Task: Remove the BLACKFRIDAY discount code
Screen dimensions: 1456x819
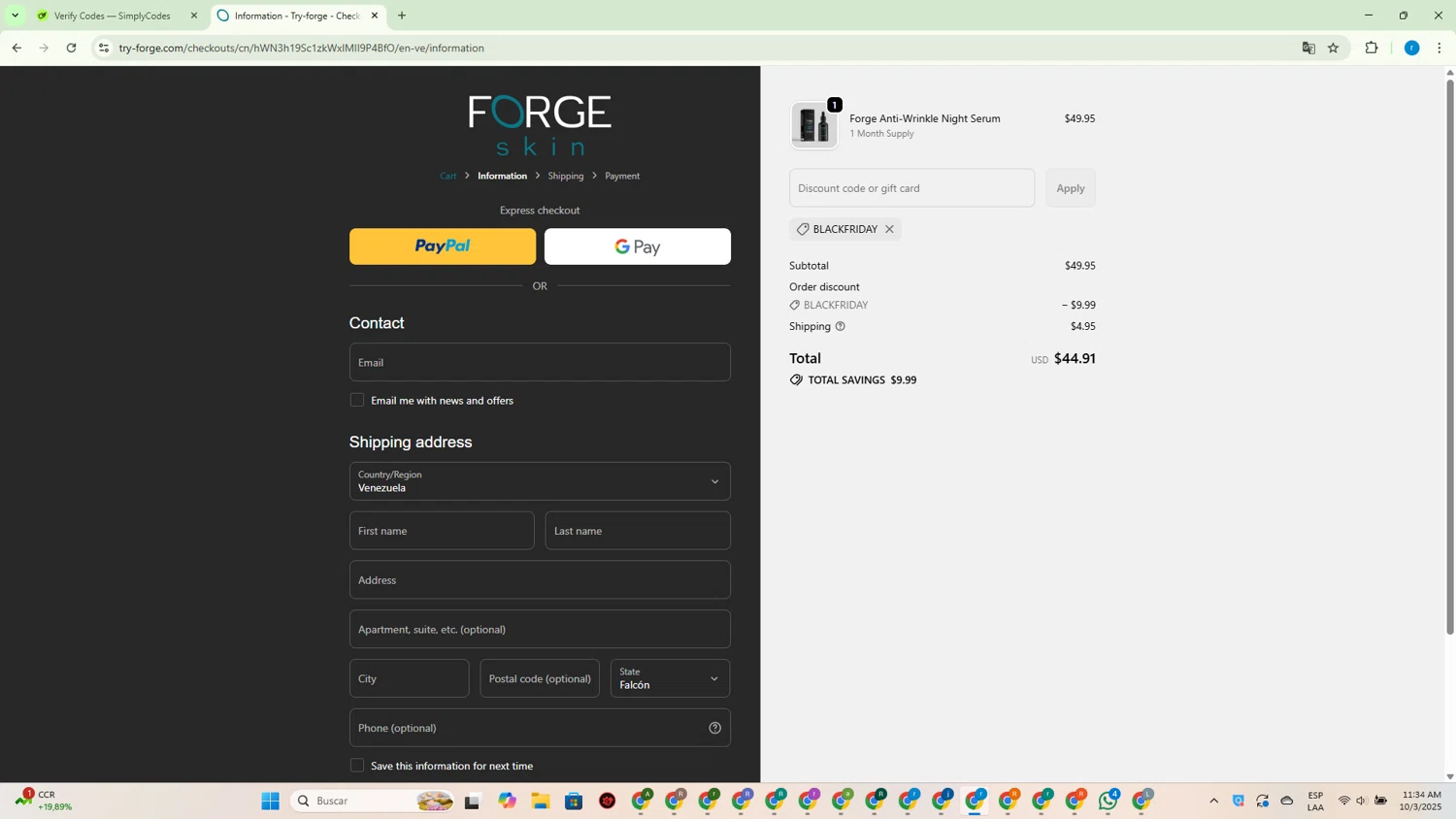Action: (x=889, y=229)
